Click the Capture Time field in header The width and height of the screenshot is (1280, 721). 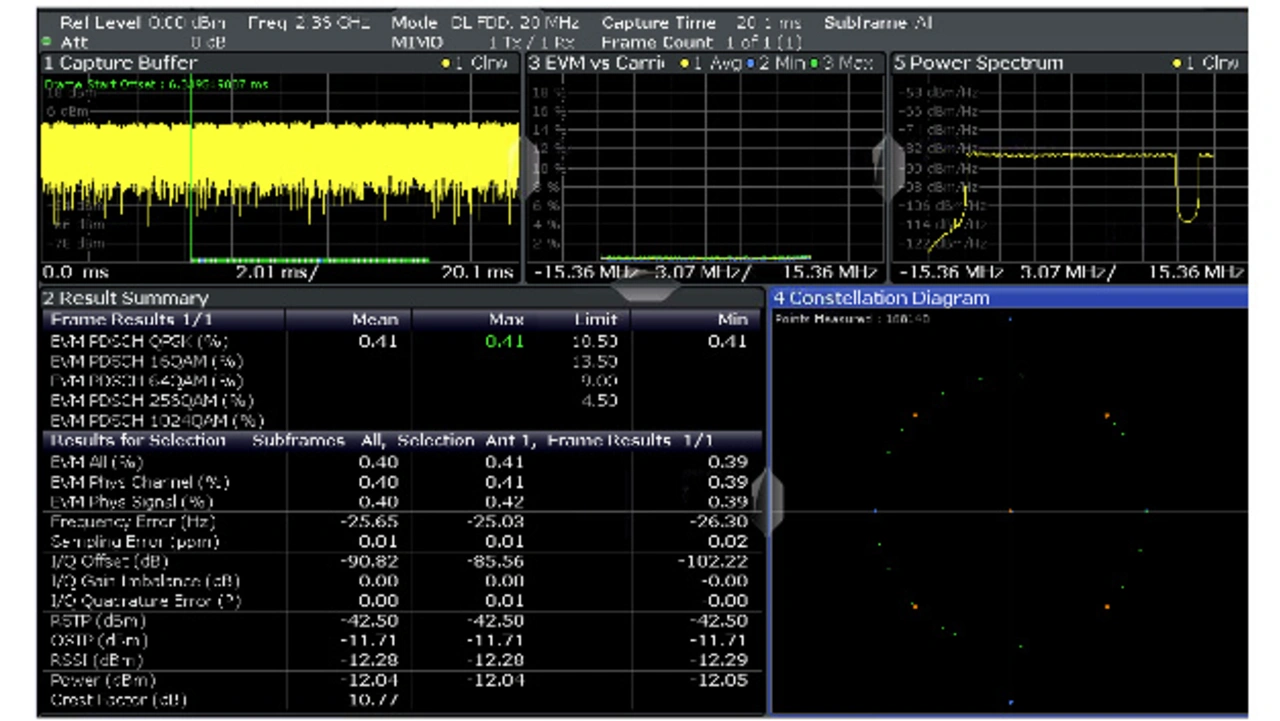700,22
